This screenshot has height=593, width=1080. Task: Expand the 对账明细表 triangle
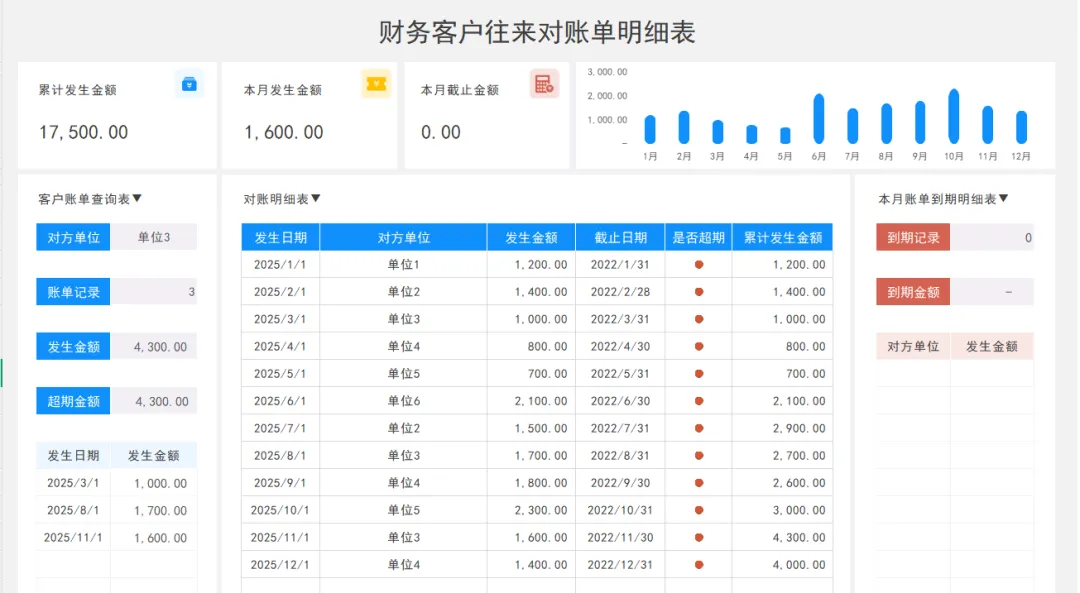click(315, 198)
